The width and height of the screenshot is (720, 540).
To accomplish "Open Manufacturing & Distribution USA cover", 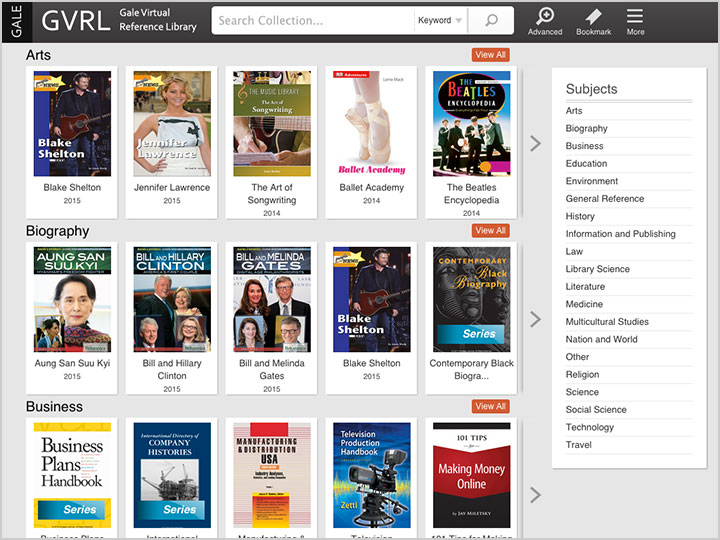I will click(272, 475).
